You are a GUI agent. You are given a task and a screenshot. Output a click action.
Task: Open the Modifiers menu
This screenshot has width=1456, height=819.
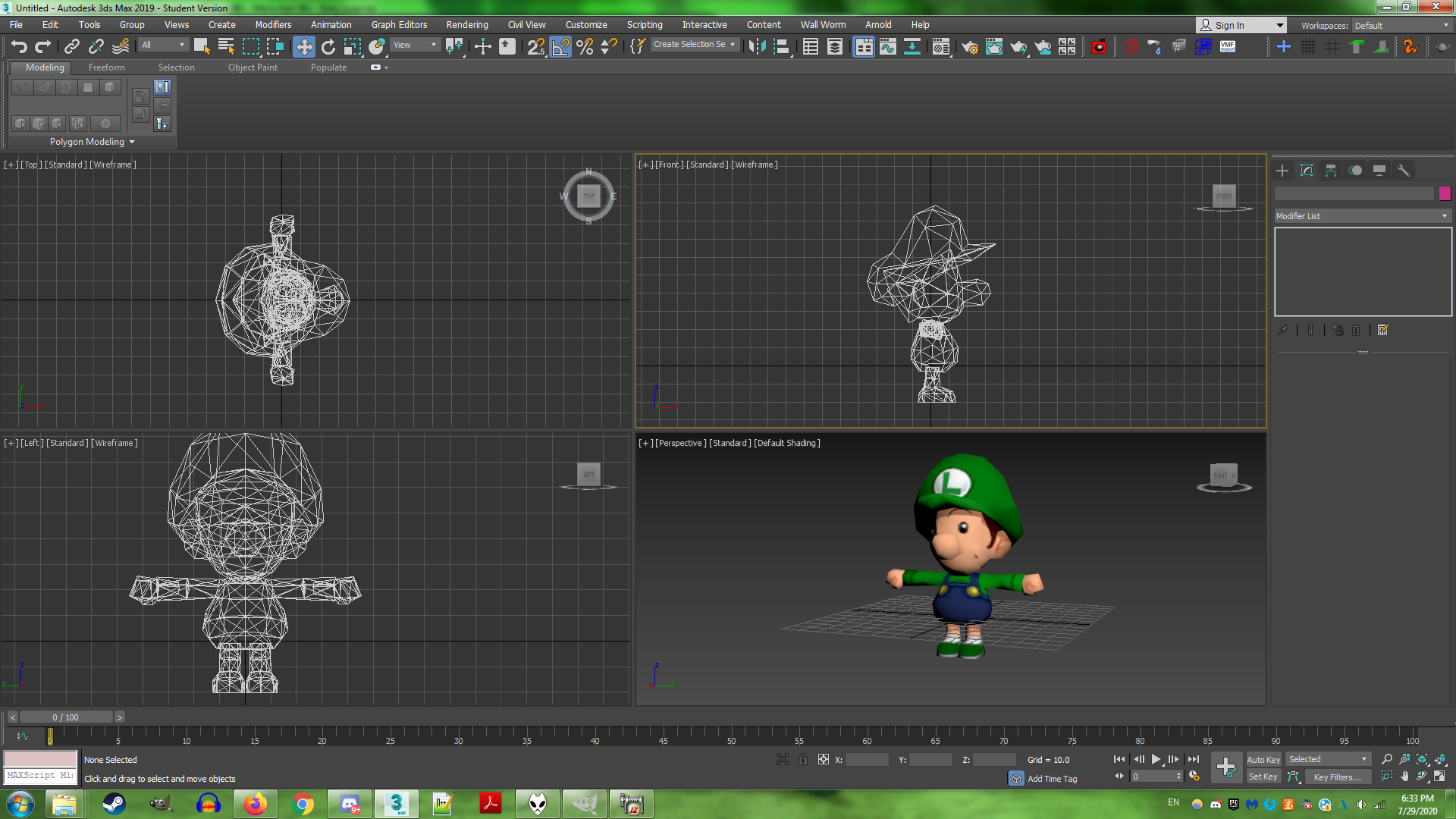pyautogui.click(x=273, y=25)
